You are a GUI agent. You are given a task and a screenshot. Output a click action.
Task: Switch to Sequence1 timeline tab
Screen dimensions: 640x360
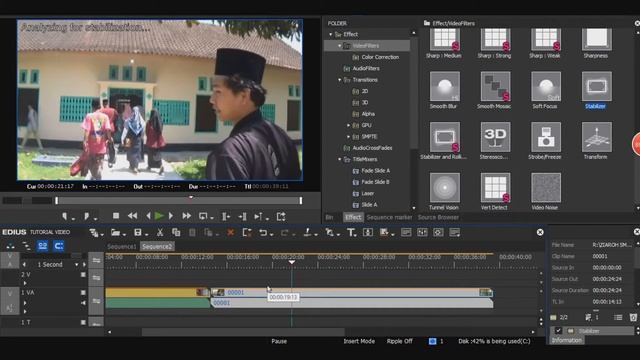122,246
